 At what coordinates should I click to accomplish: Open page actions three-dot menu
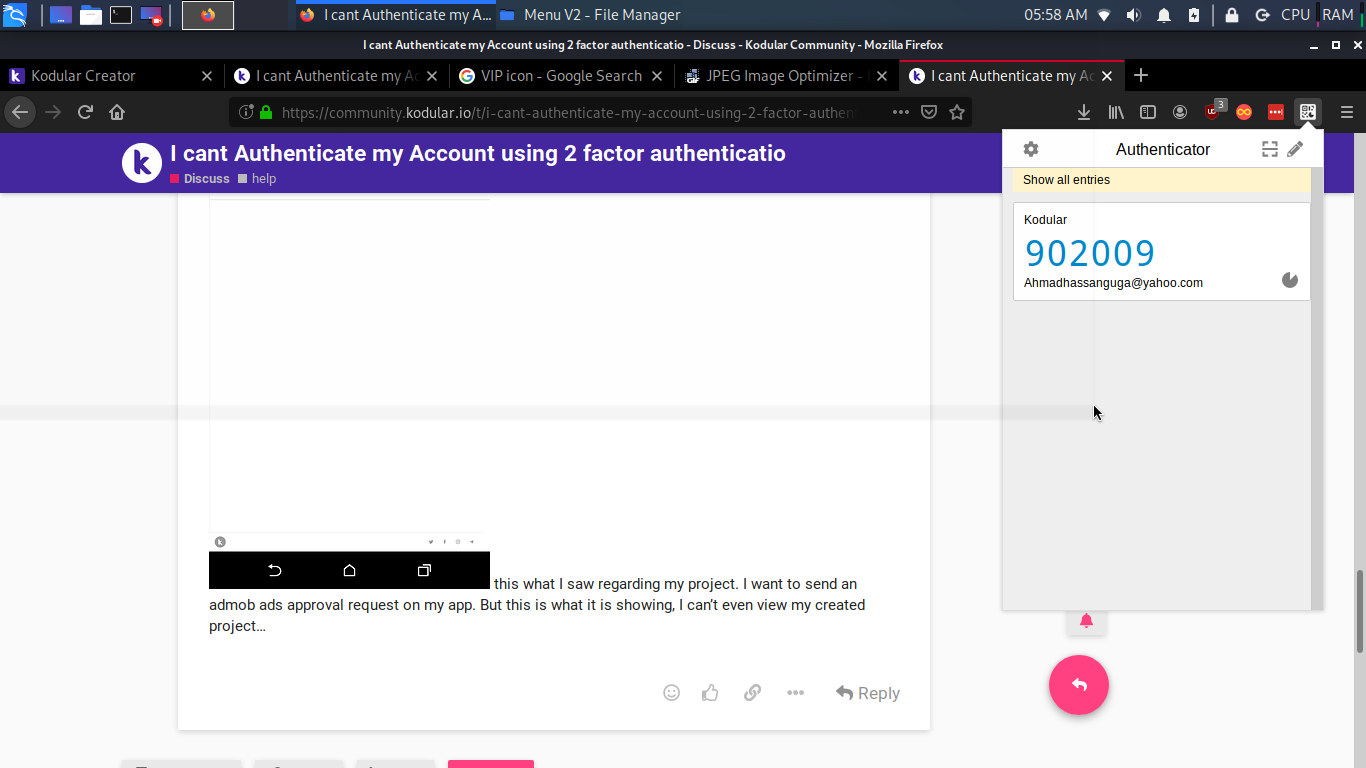[901, 112]
